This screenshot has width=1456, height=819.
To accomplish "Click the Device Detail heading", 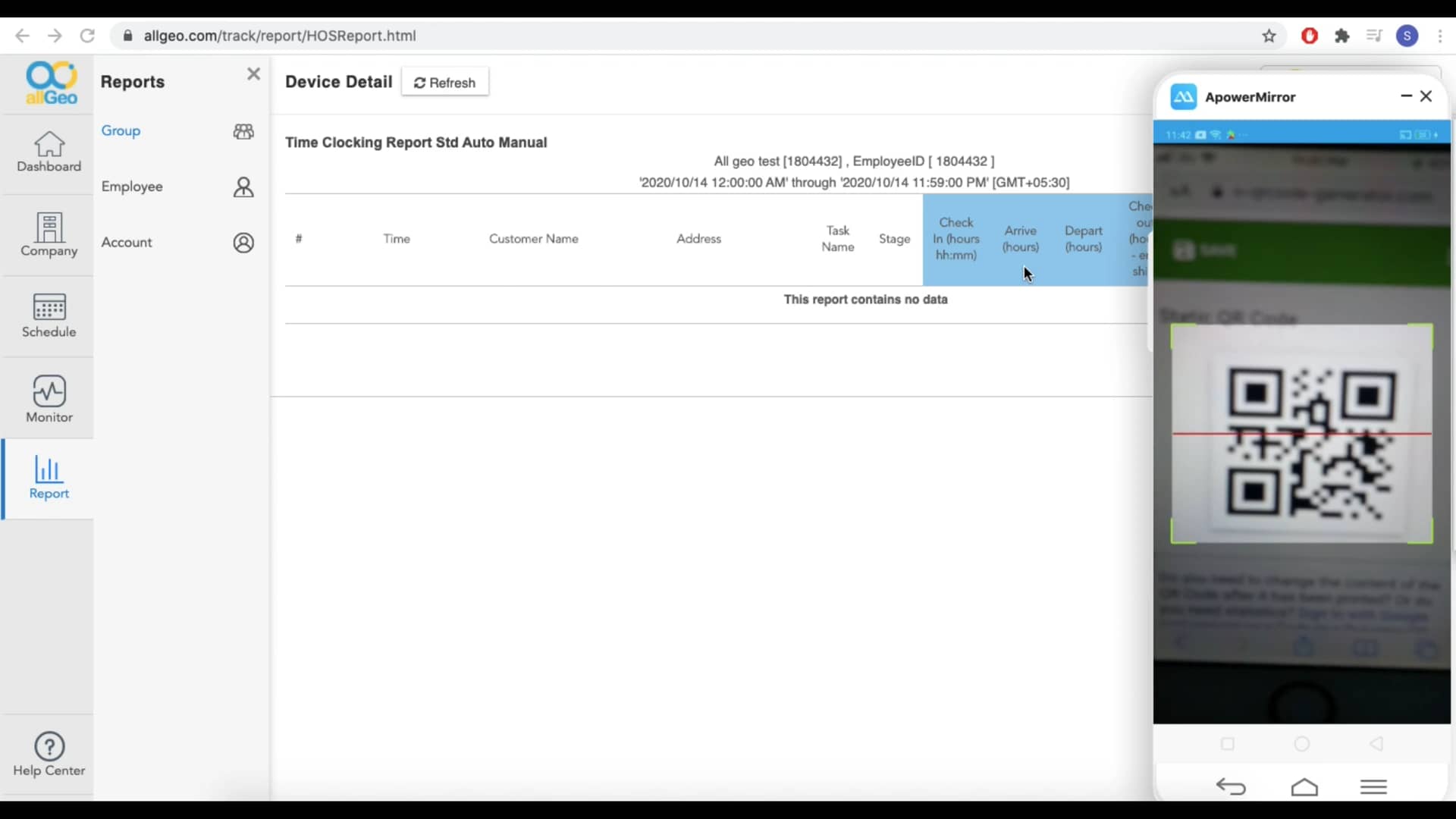I will coord(339,82).
